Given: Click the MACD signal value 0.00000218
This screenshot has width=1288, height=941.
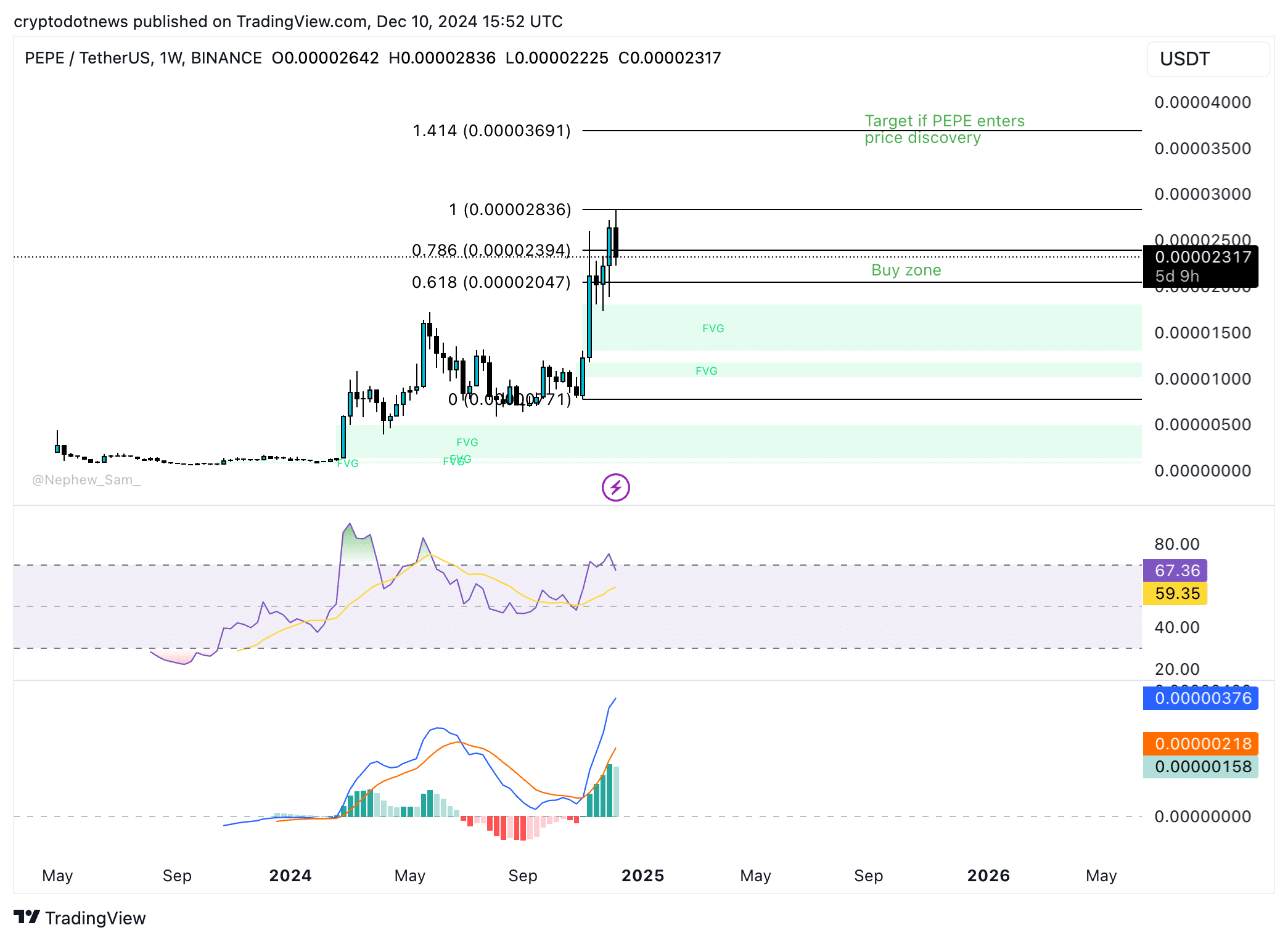Looking at the screenshot, I should pos(1200,744).
